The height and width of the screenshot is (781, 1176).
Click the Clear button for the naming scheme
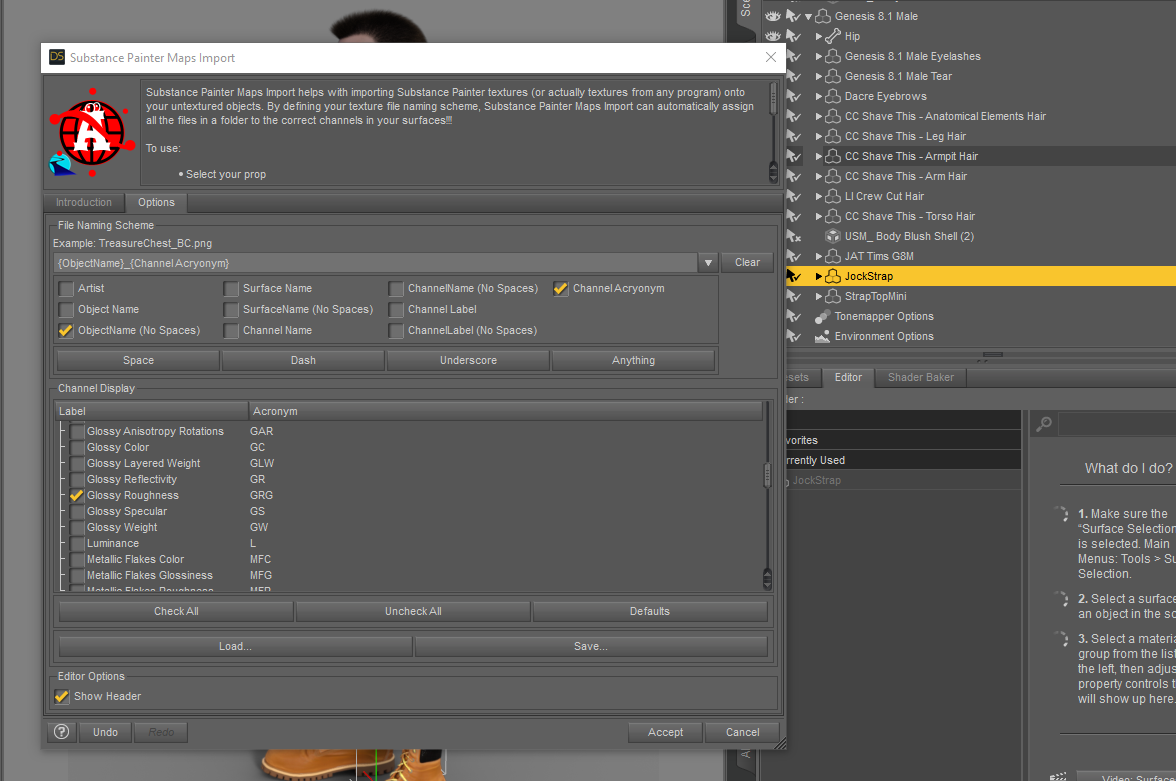(x=747, y=263)
